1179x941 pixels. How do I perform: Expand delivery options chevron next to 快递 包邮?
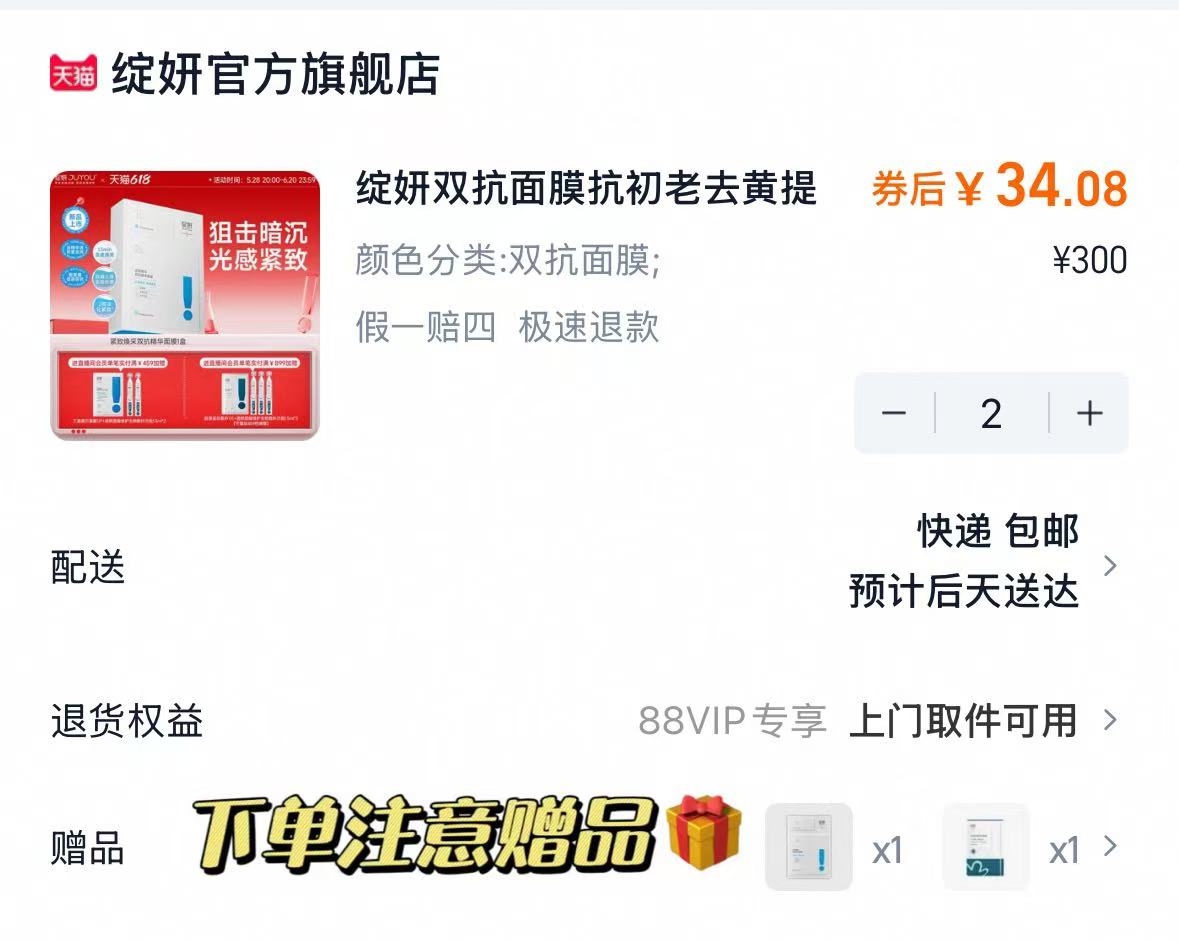point(1110,566)
